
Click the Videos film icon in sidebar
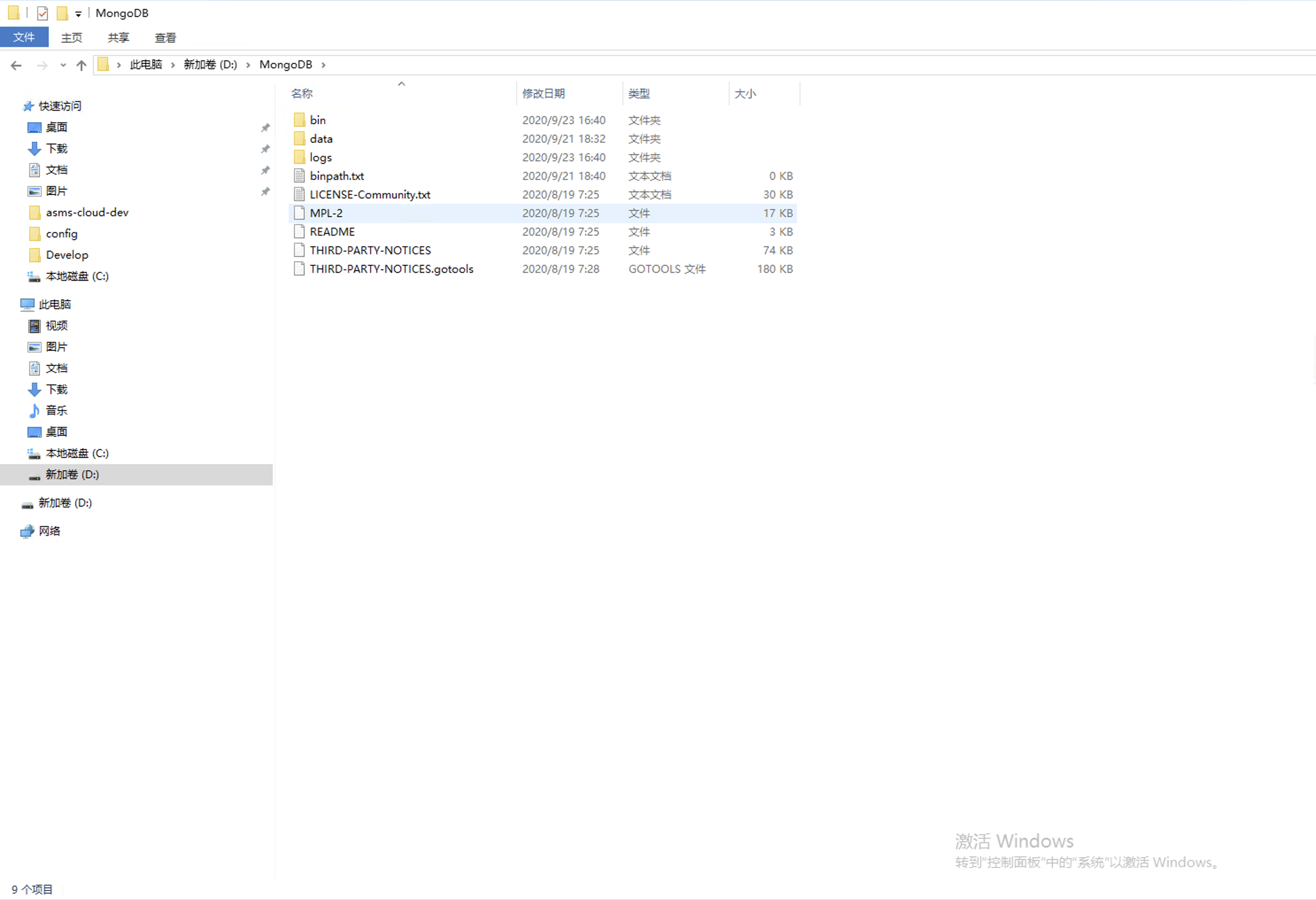(35, 326)
